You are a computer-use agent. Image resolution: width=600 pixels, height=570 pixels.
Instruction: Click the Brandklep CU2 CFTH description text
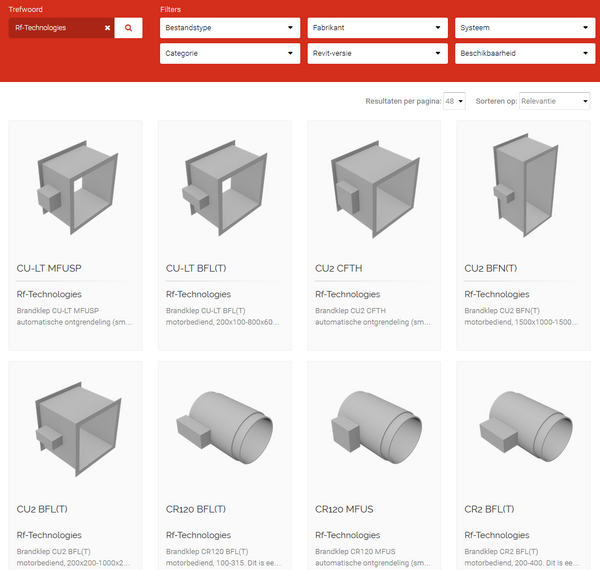(x=373, y=316)
